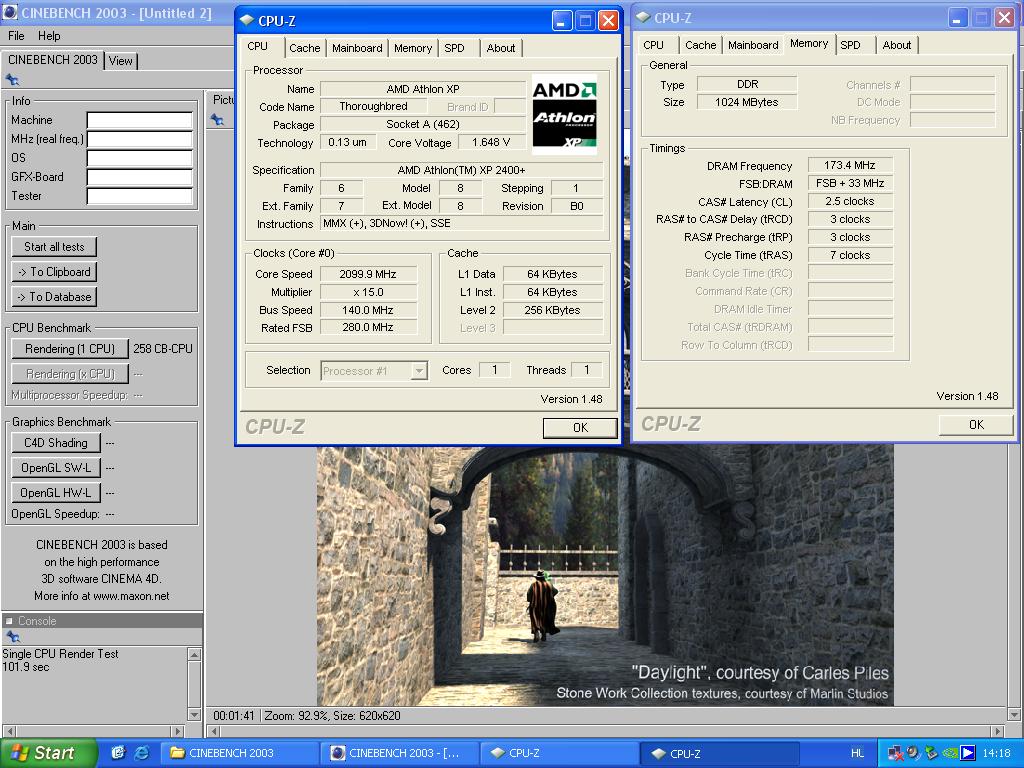
Task: Click the OS input field
Action: [140, 158]
